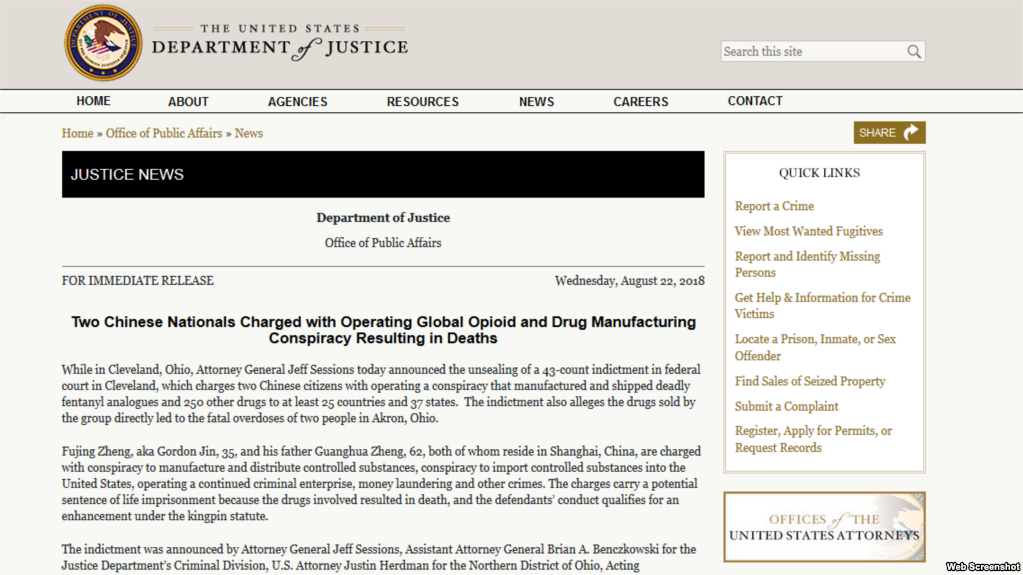This screenshot has width=1023, height=575.
Task: Click the FOR IMMEDIATE RELEASE text
Action: pyautogui.click(x=138, y=281)
